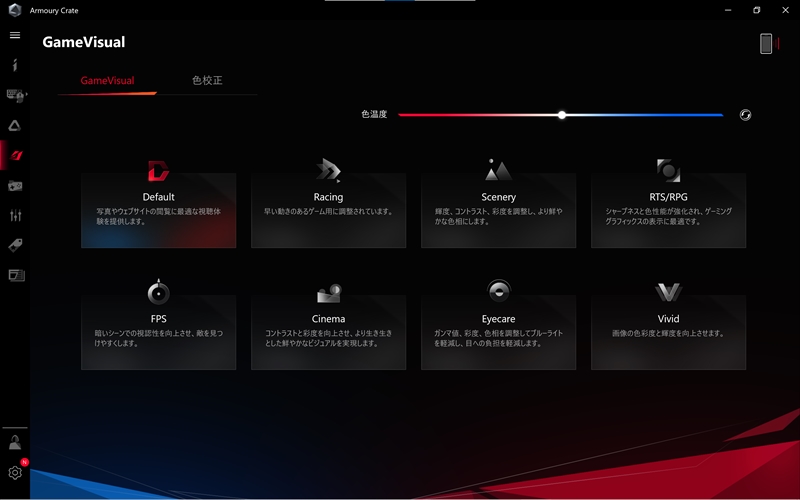
Task: Click the Armoury Crate logo icon
Action: point(15,10)
